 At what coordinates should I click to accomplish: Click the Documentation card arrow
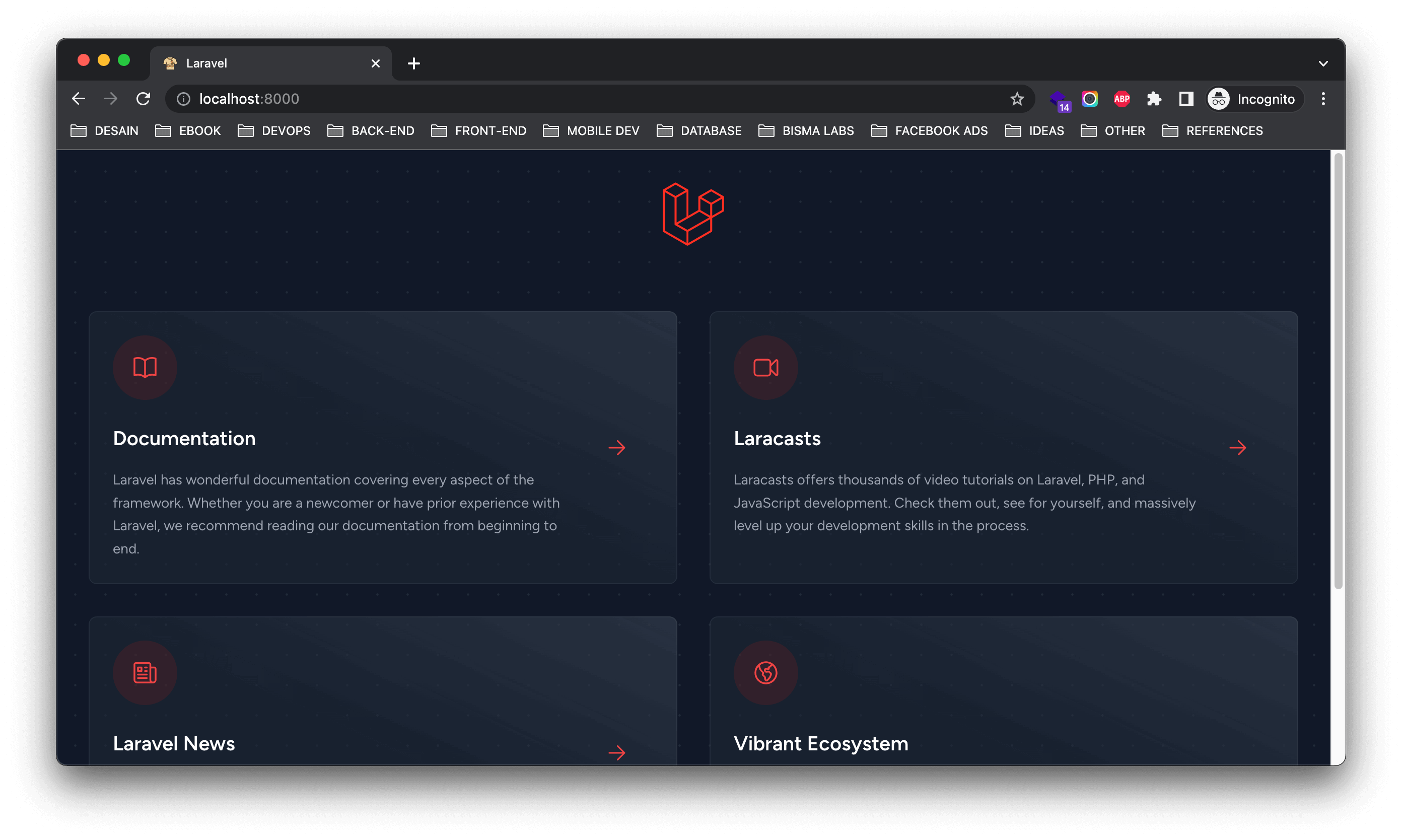617,448
